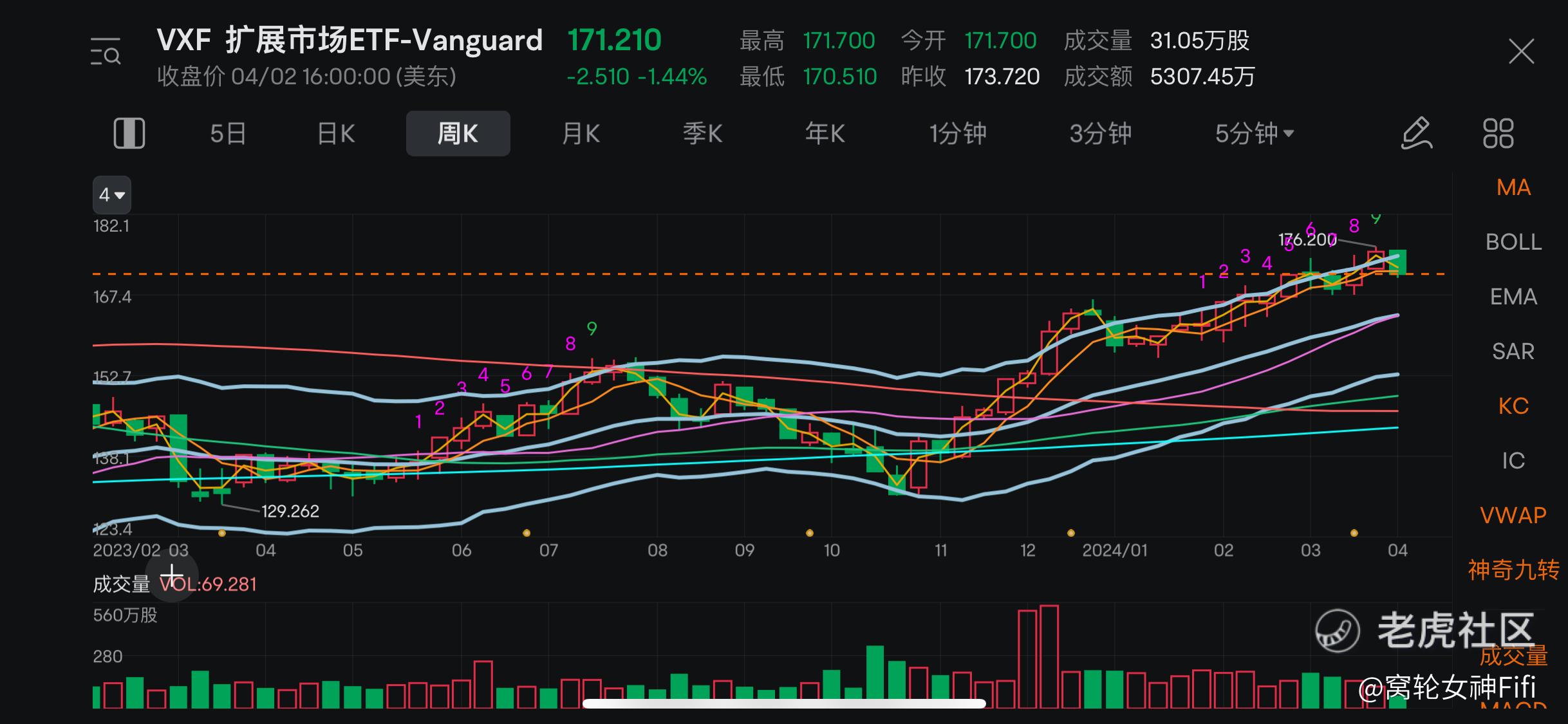
Task: Toggle the KC indicator
Action: coord(1513,406)
